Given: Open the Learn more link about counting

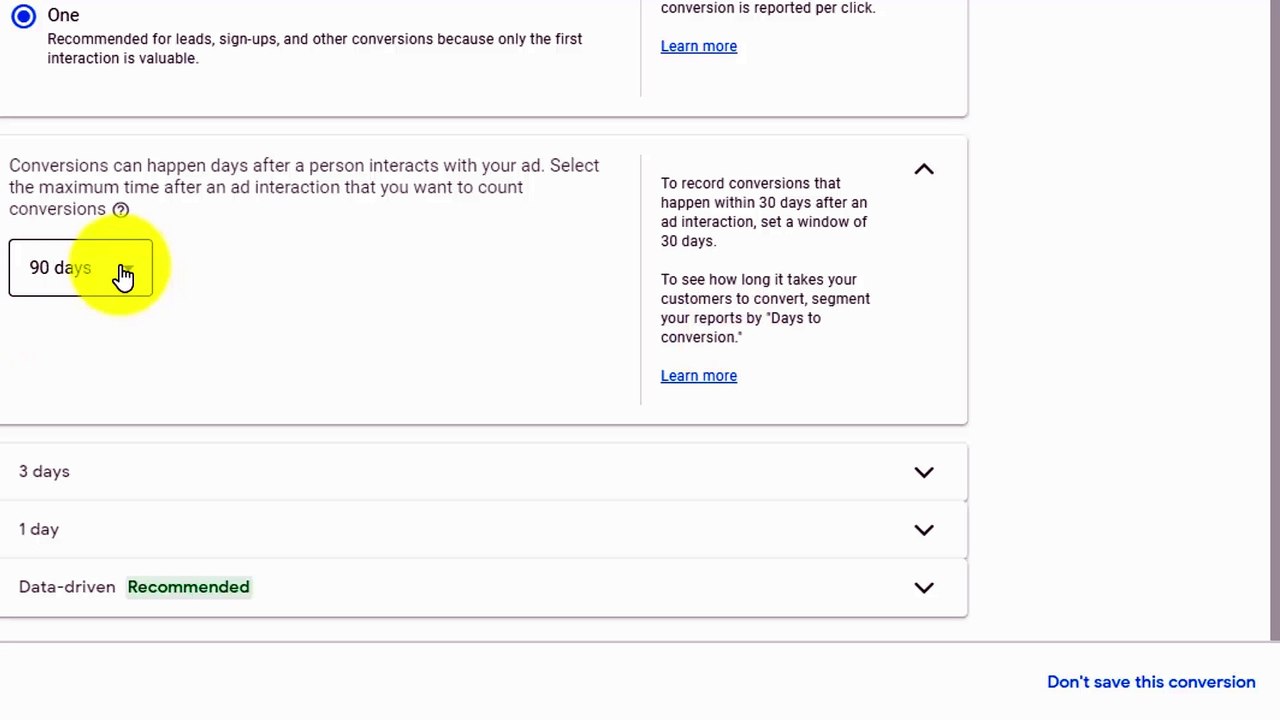Looking at the screenshot, I should [x=698, y=46].
